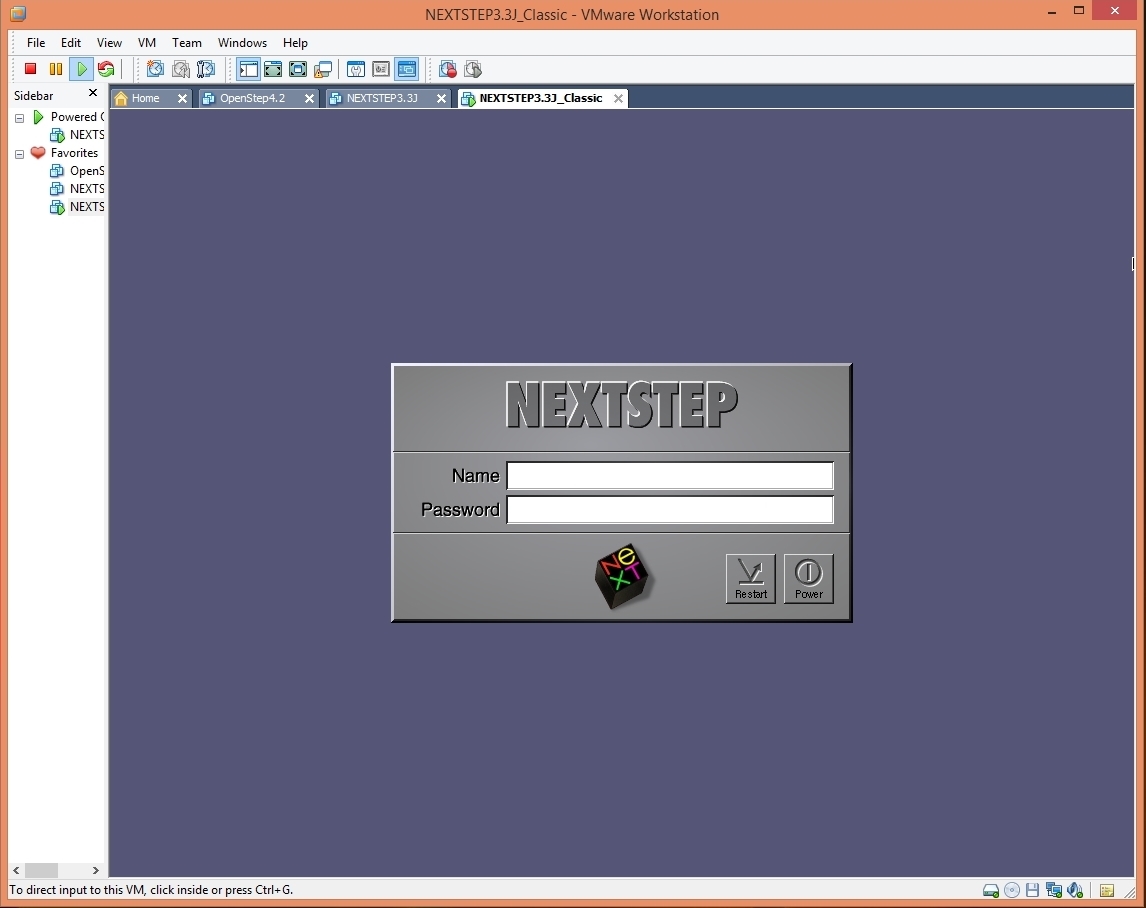Viewport: 1146px width, 908px height.
Task: Open the Snapshot Manager toolbar icon
Action: click(x=206, y=69)
